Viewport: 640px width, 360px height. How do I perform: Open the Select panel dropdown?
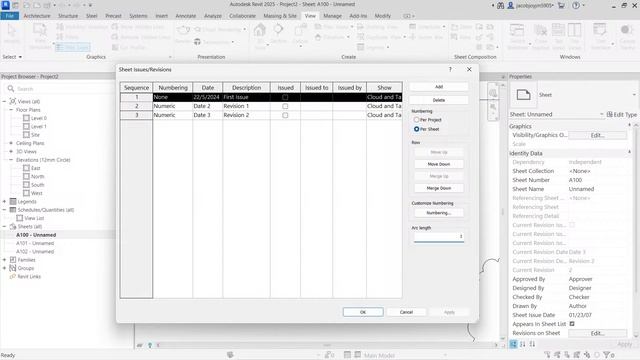coord(12,57)
